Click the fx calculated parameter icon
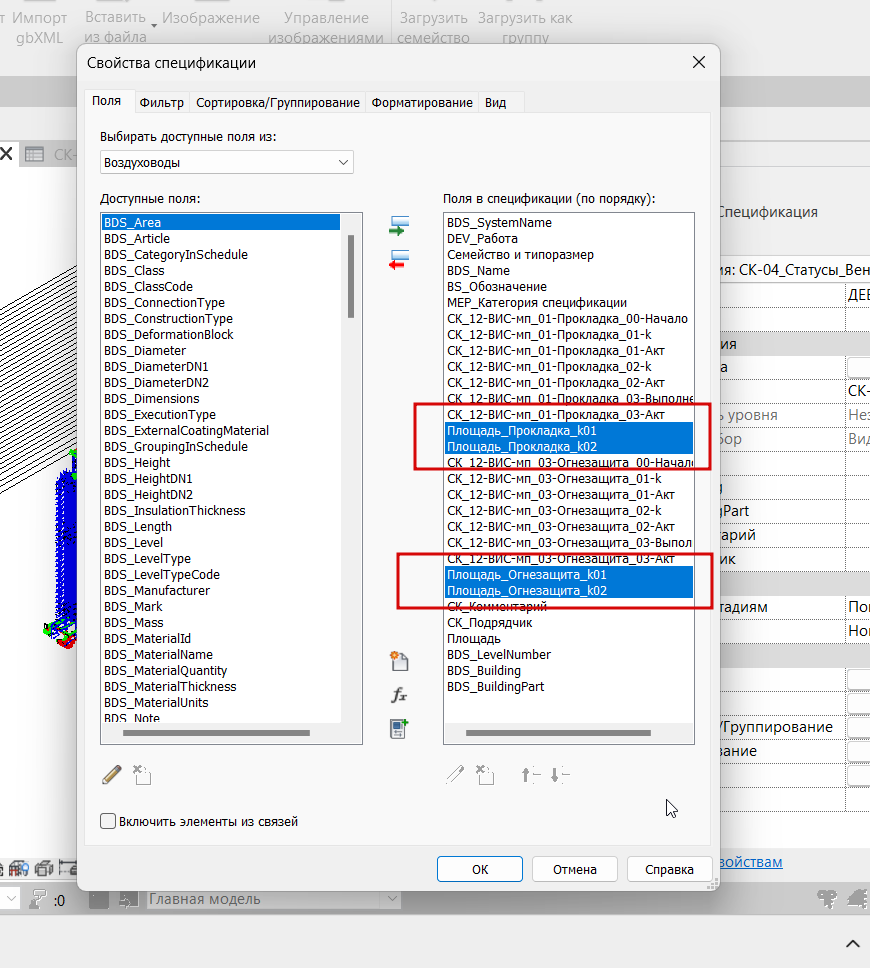Screen dimensions: 870x968 (x=399, y=695)
